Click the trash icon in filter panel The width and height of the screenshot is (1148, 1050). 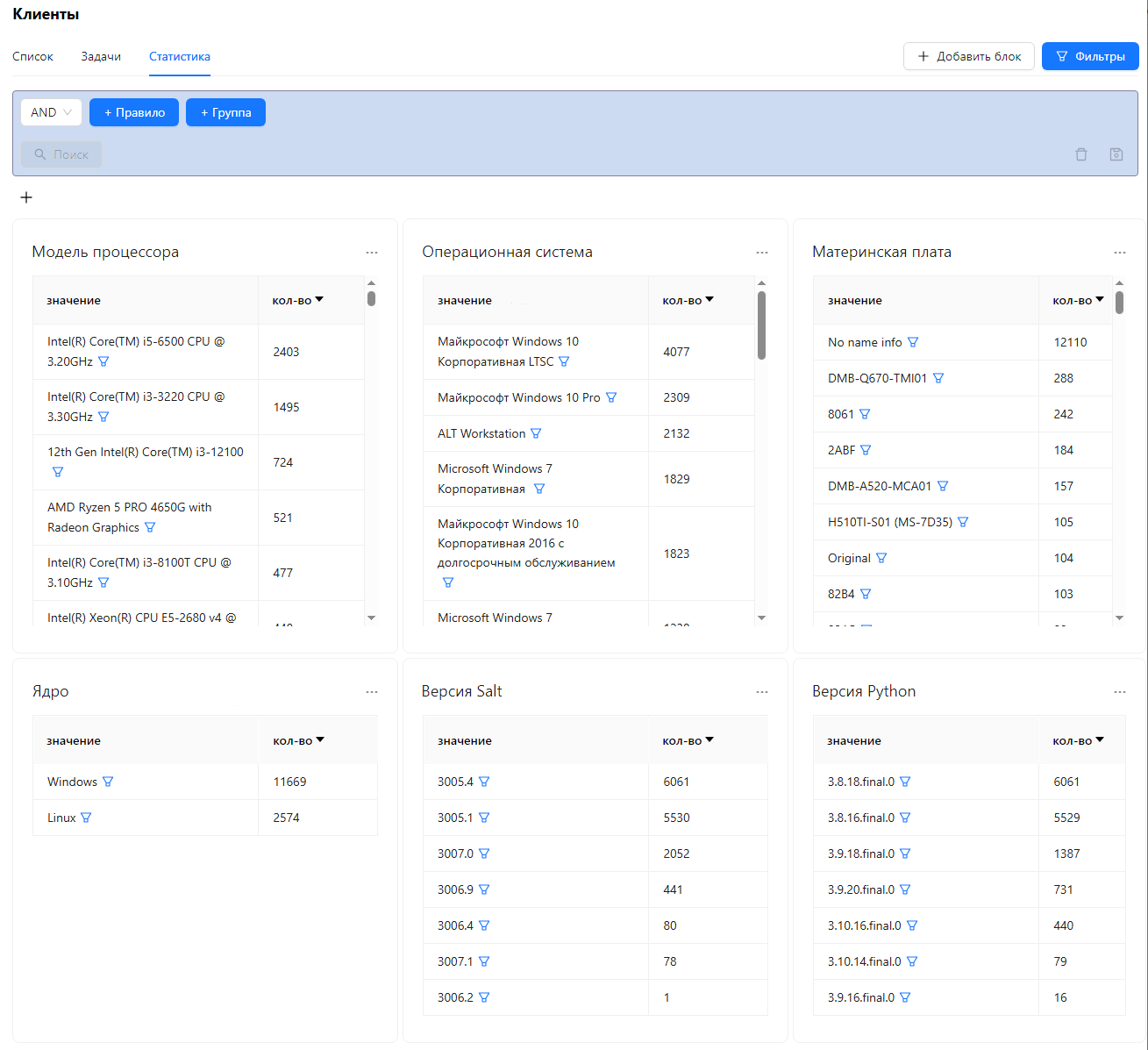[x=1081, y=154]
